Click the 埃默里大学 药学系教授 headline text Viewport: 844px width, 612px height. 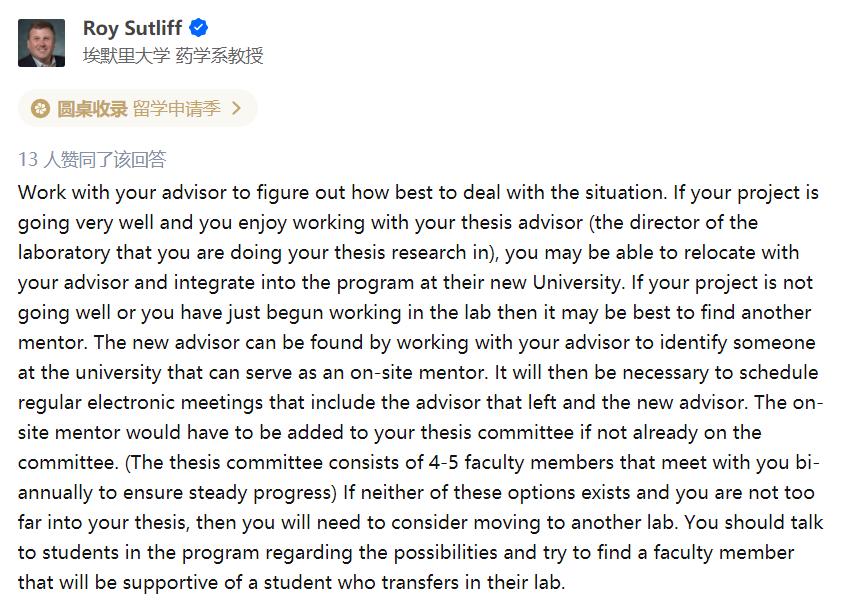pyautogui.click(x=172, y=56)
